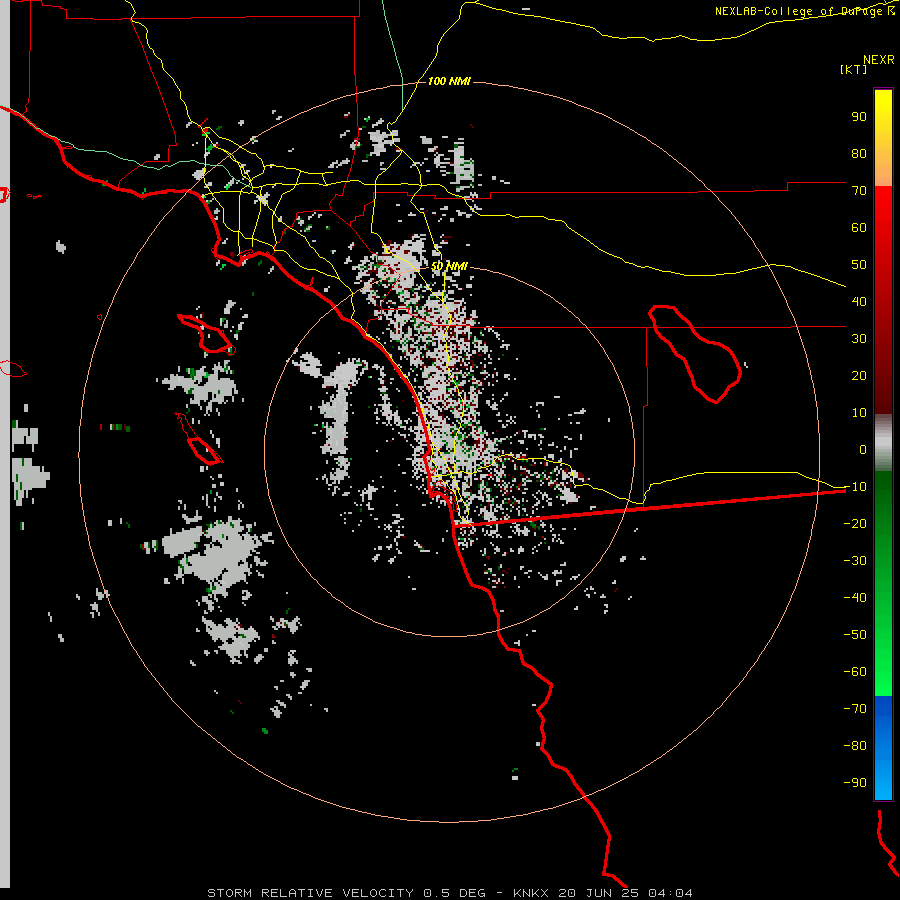Pick the red outbound segment of the color bar
This screenshot has width=900, height=900.
tap(883, 300)
